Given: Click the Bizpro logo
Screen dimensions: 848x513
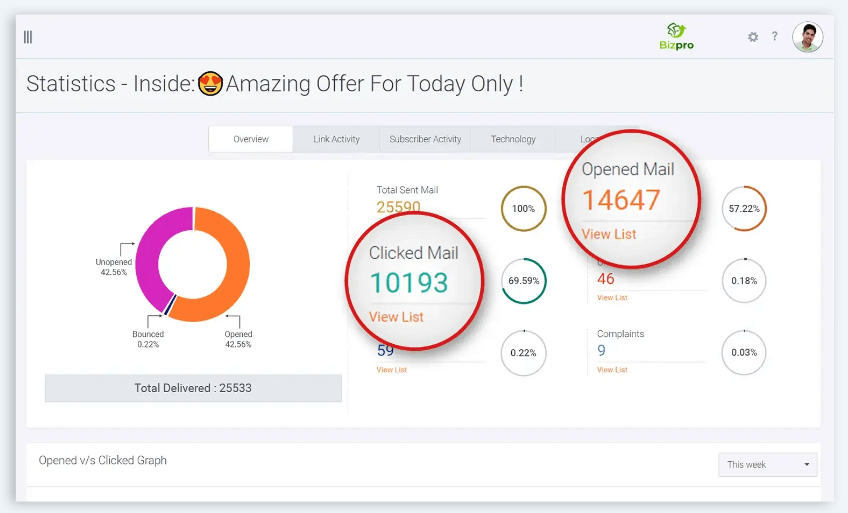Looking at the screenshot, I should 677,36.
